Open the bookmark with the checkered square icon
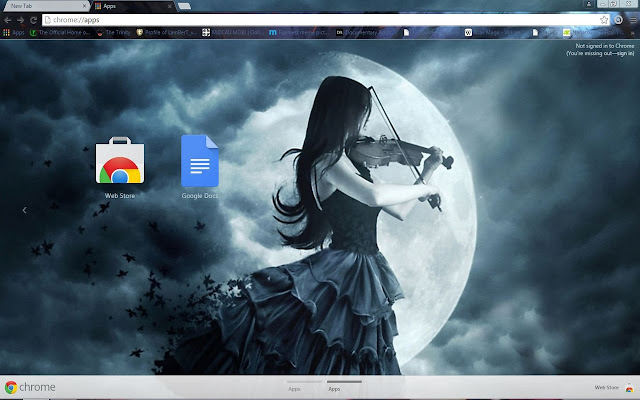 (233, 33)
